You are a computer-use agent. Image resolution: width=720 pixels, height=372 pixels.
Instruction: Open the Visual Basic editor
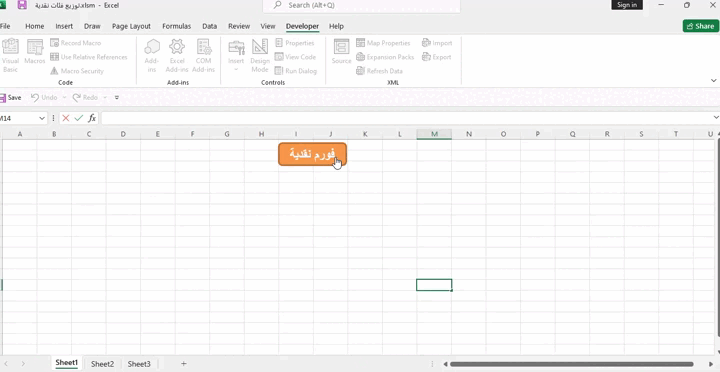[10, 56]
